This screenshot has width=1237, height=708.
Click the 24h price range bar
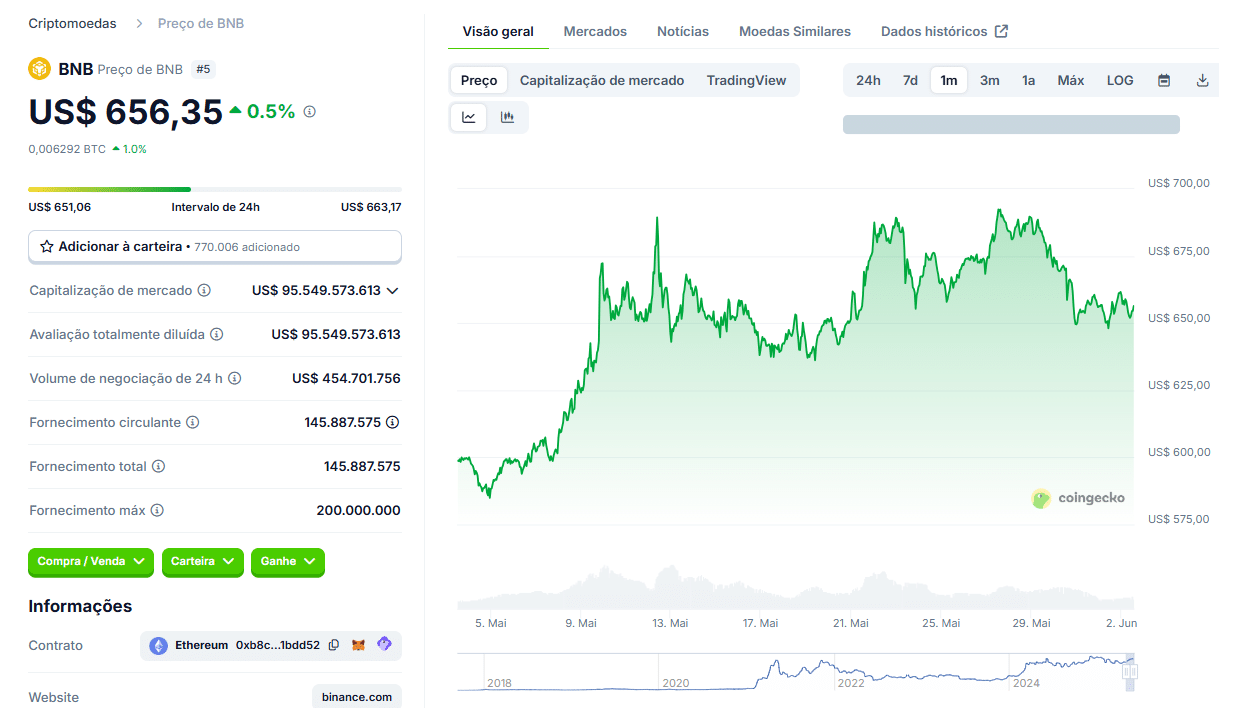tap(215, 189)
